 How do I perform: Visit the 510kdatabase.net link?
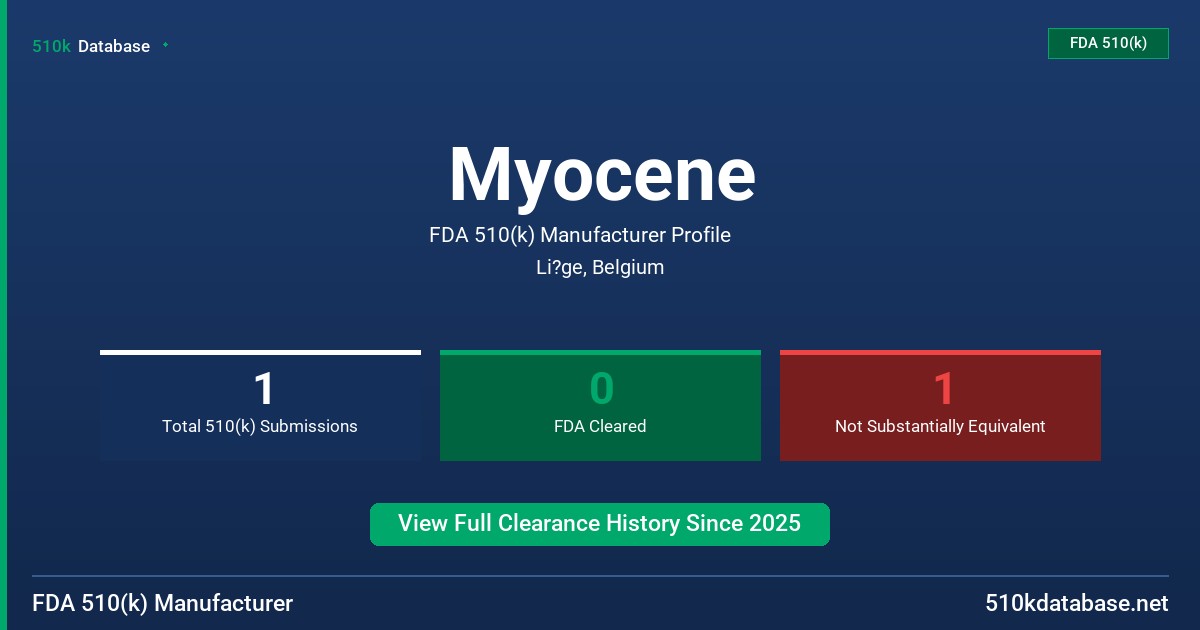tap(1077, 603)
